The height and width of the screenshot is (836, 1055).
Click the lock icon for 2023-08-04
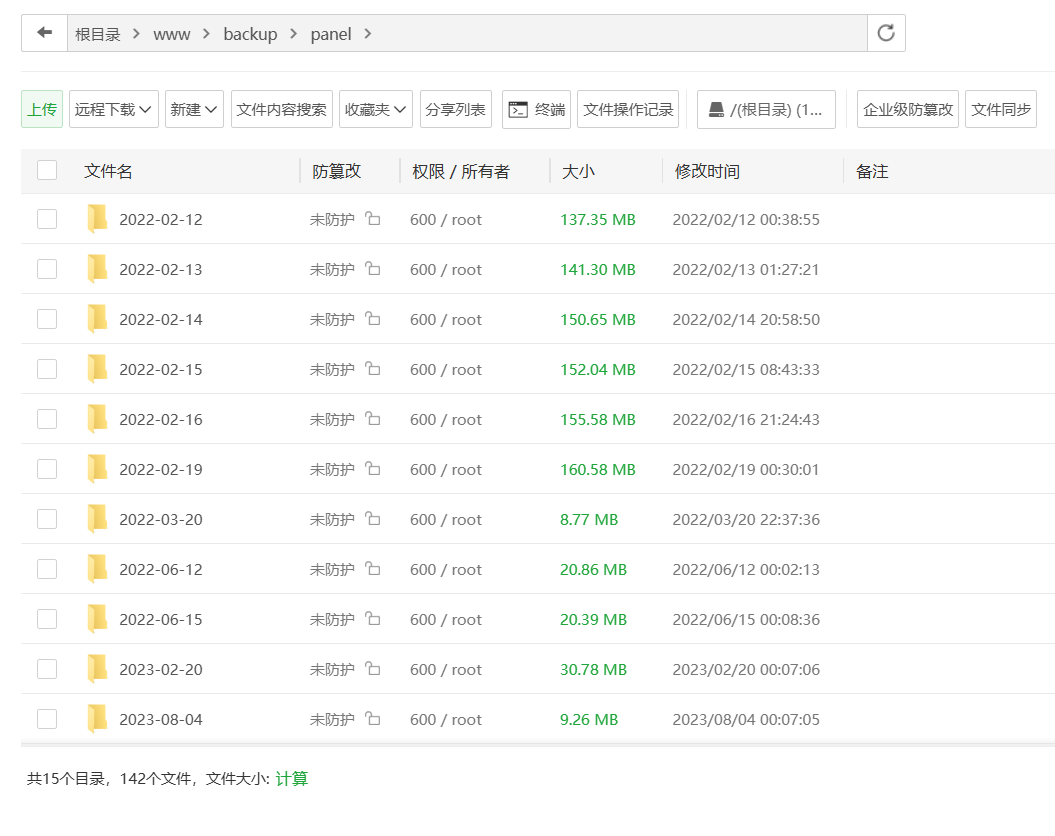[x=373, y=718]
